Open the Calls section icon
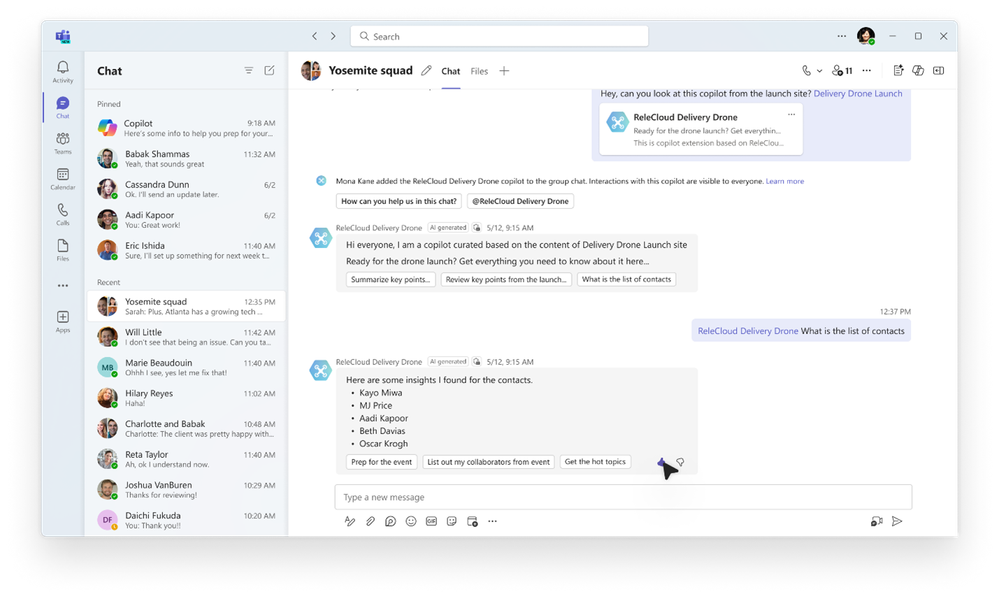The width and height of the screenshot is (999, 598). coord(62,214)
